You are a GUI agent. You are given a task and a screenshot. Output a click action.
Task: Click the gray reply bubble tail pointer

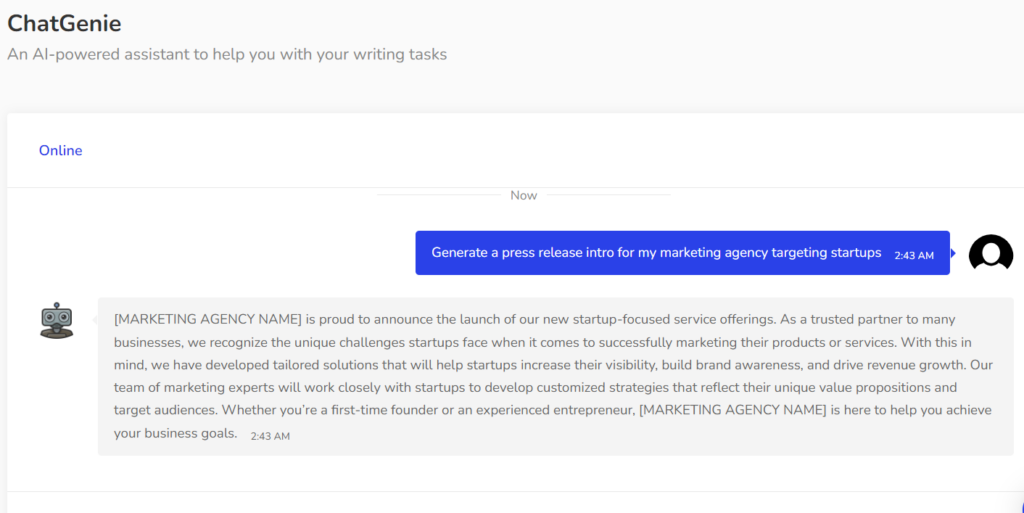coord(95,319)
